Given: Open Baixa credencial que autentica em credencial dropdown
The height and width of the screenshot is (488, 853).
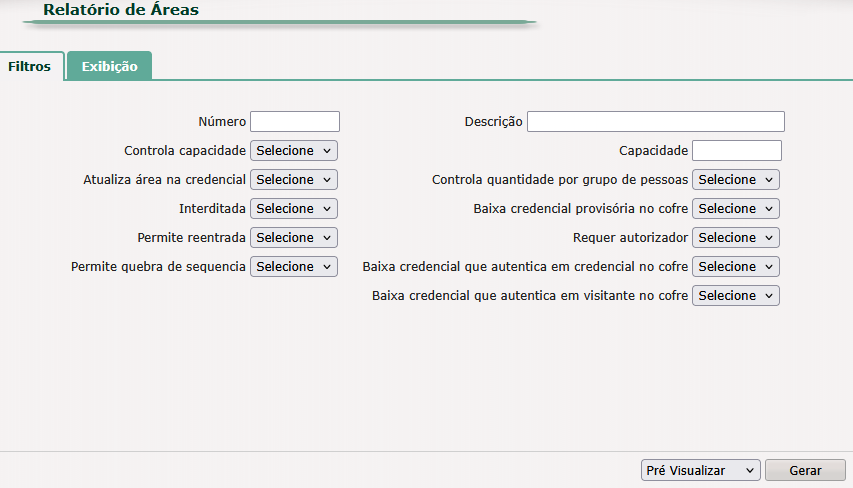Looking at the screenshot, I should 735,267.
